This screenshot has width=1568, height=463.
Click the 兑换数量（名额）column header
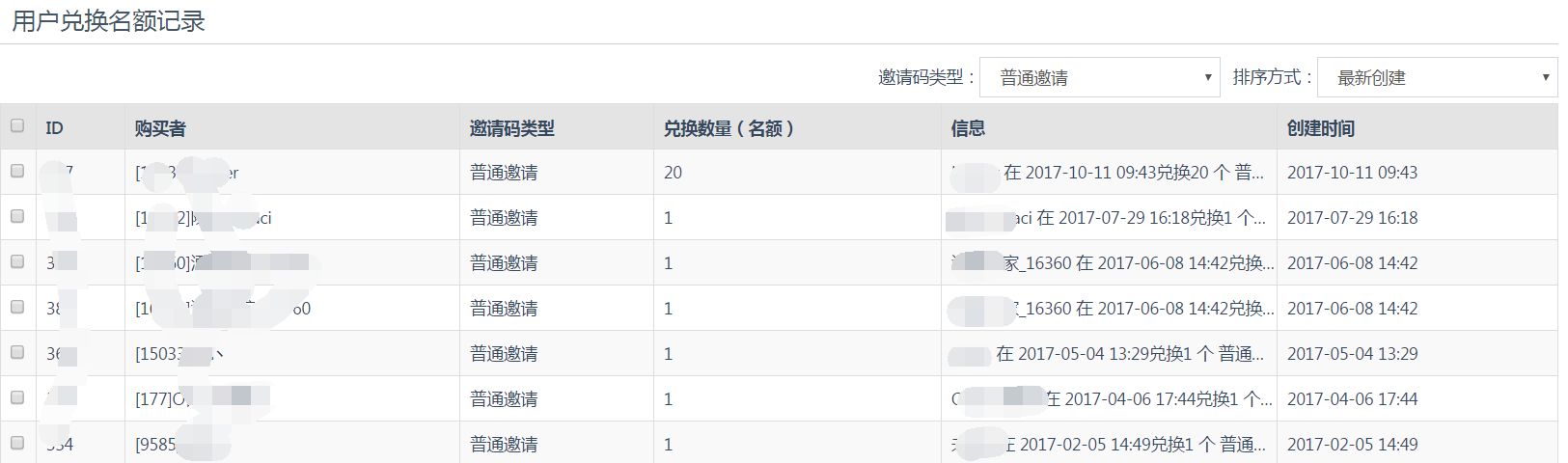729,128
